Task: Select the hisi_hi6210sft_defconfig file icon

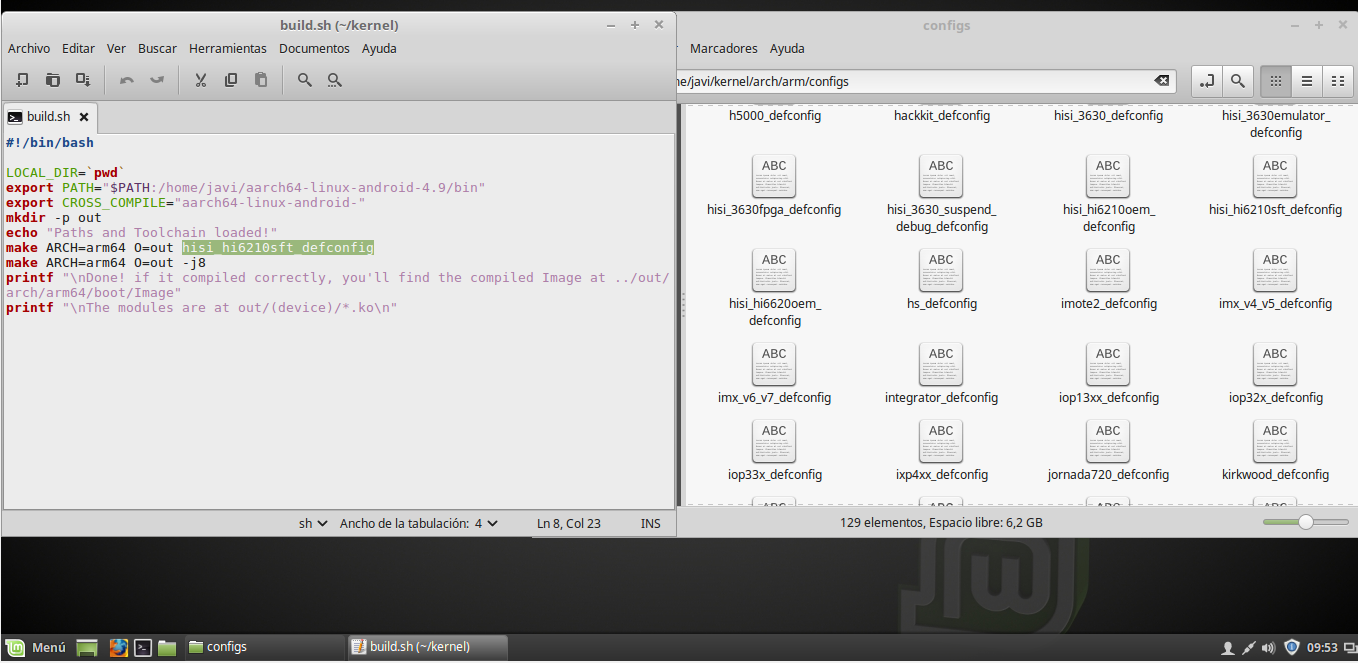Action: pos(1275,177)
